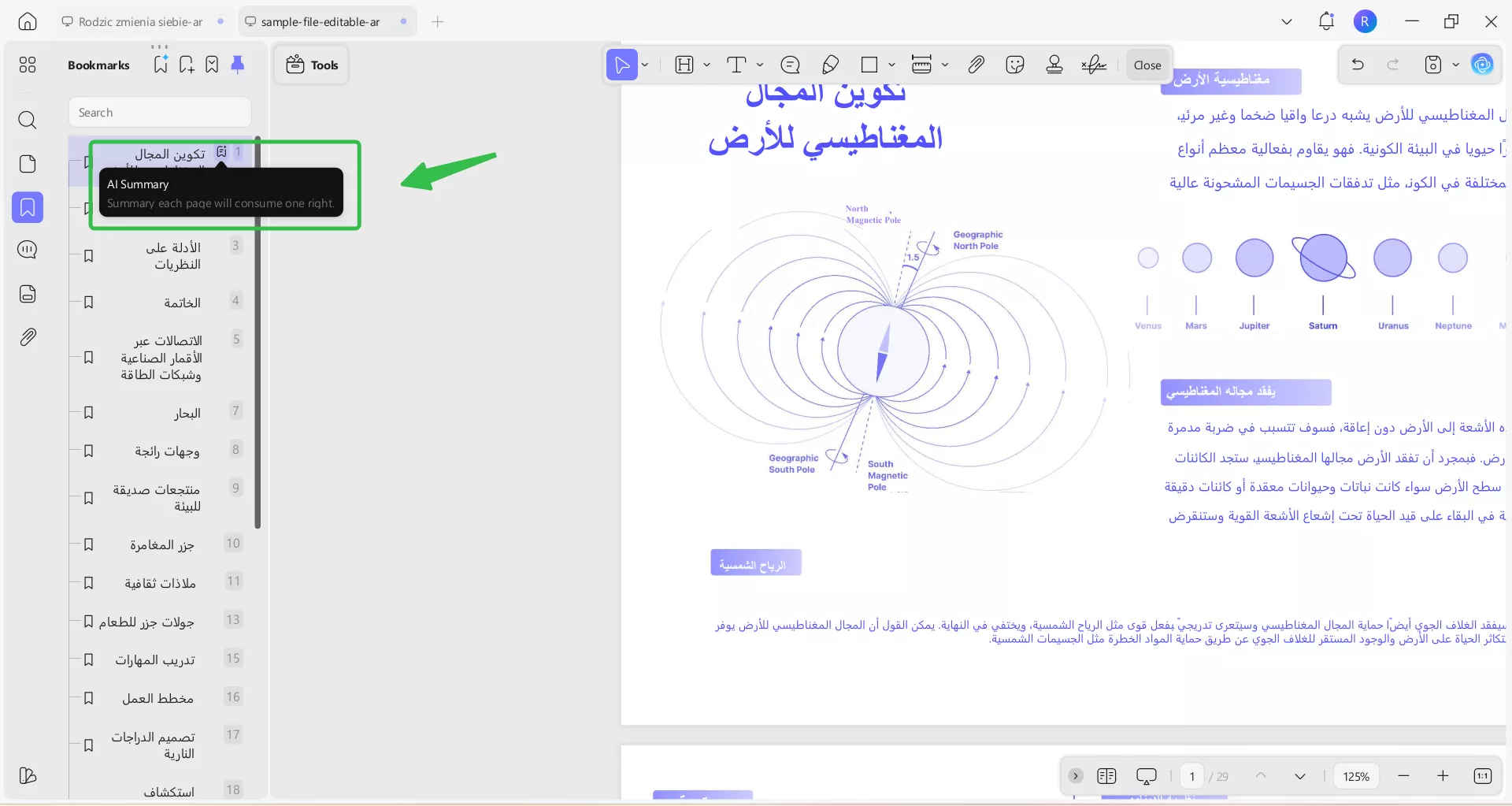Open the Tools menu
Screen dimensions: 1512x806
click(310, 65)
